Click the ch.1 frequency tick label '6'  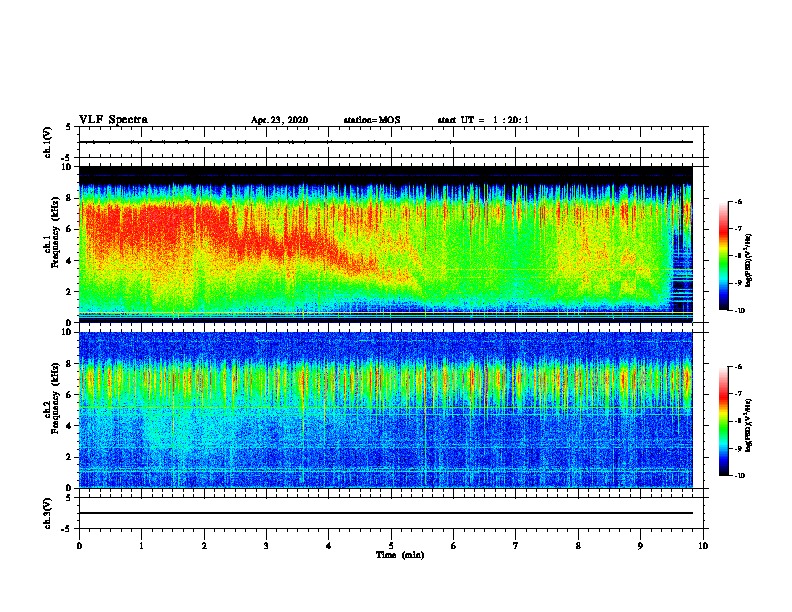pos(69,229)
